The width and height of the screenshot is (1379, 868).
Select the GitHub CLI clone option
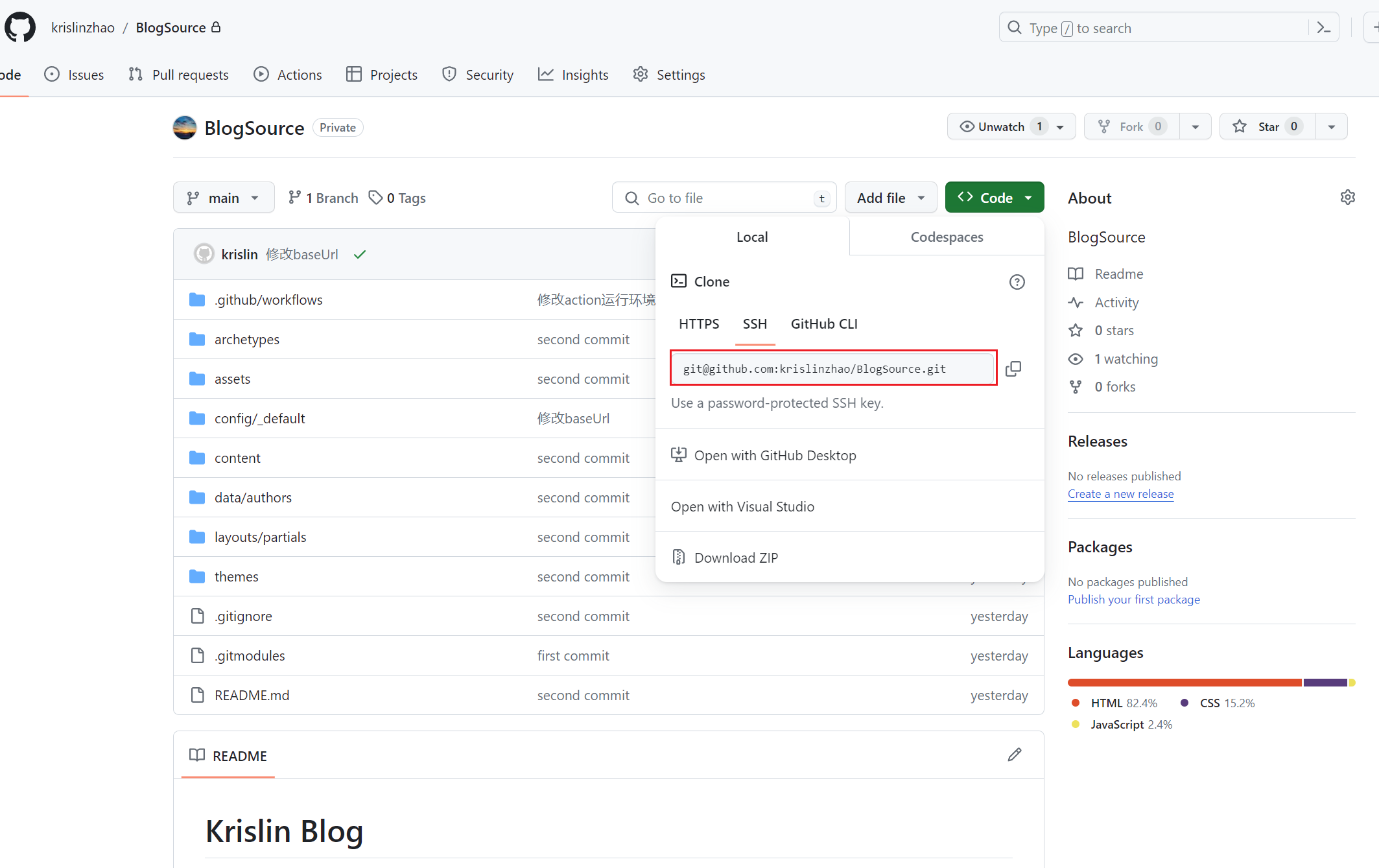click(824, 323)
